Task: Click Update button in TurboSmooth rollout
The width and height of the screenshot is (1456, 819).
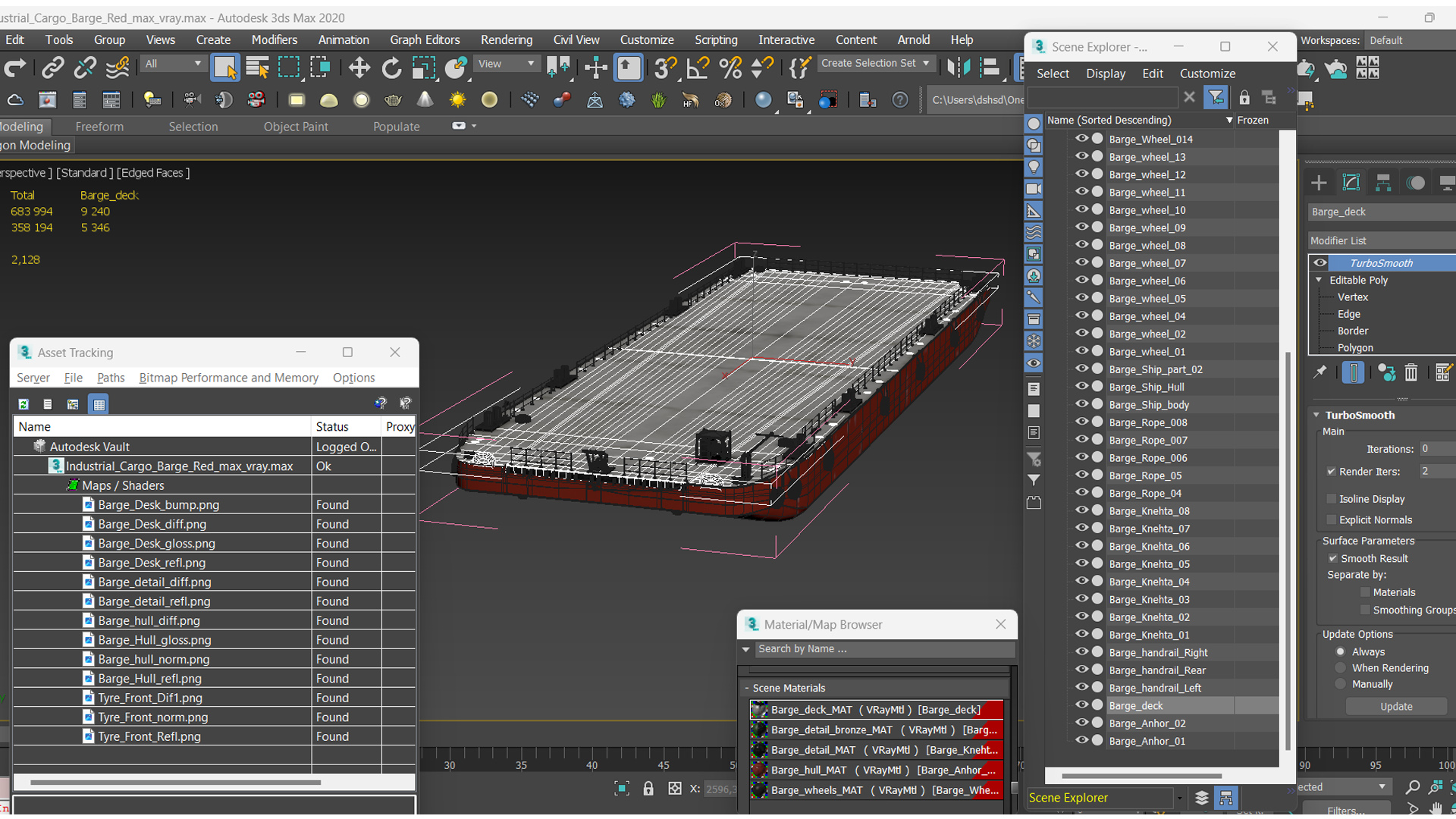Action: click(x=1397, y=706)
